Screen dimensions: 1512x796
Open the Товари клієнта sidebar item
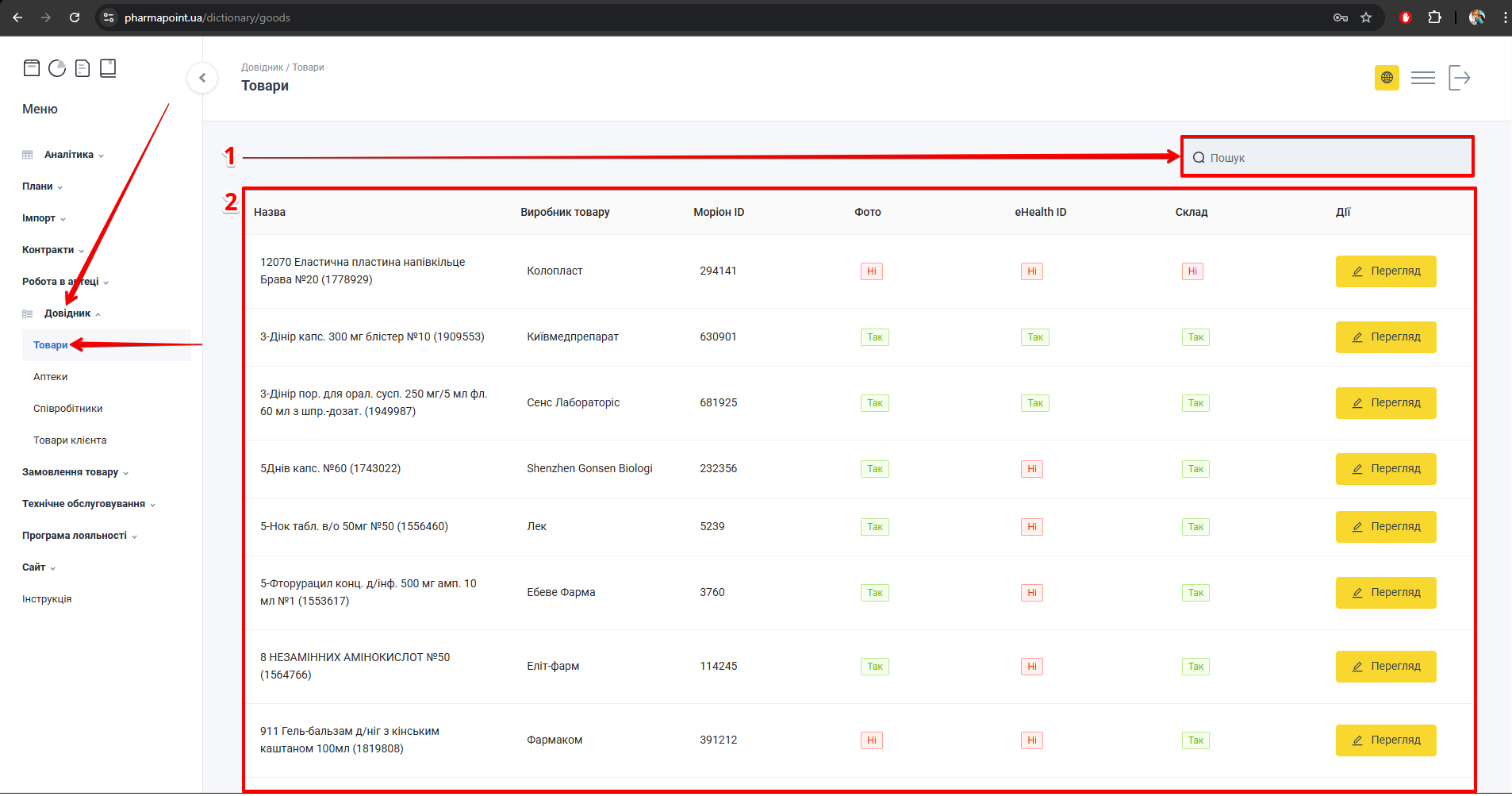point(70,440)
